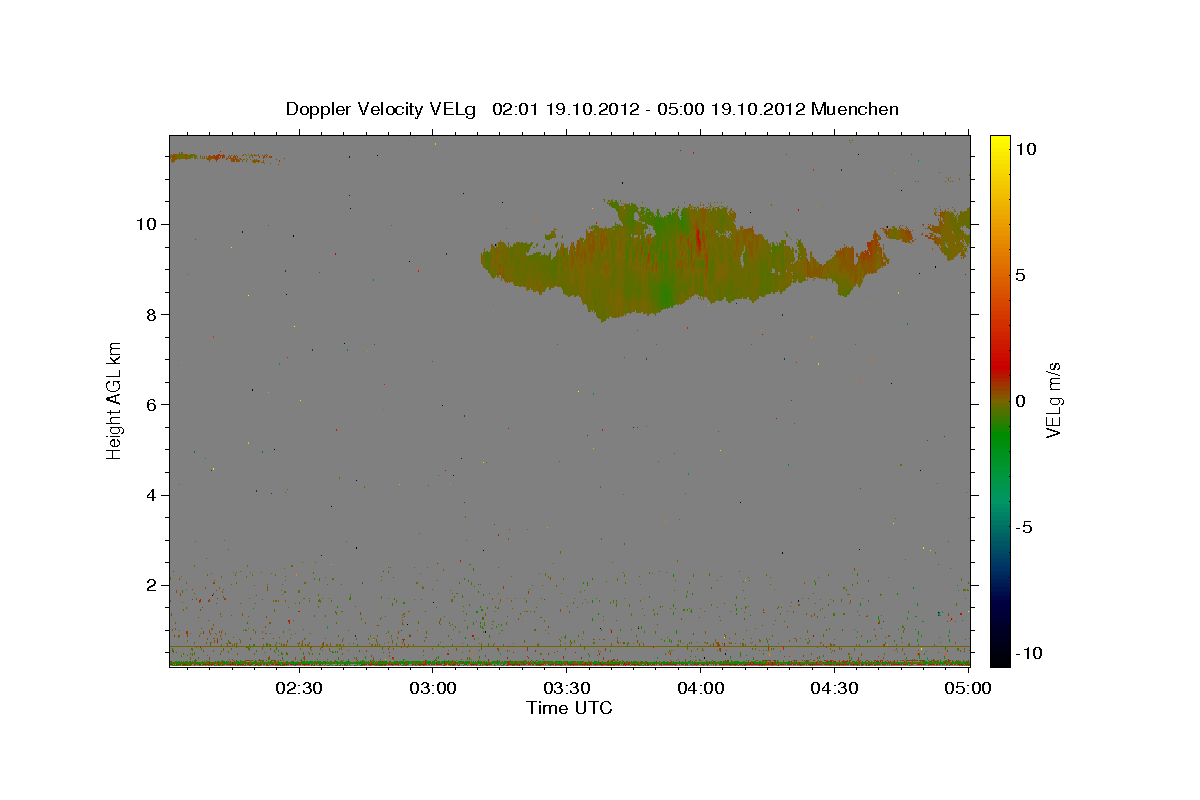Click the colorbar label -10
This screenshot has height=800, width=1200.
1029,652
